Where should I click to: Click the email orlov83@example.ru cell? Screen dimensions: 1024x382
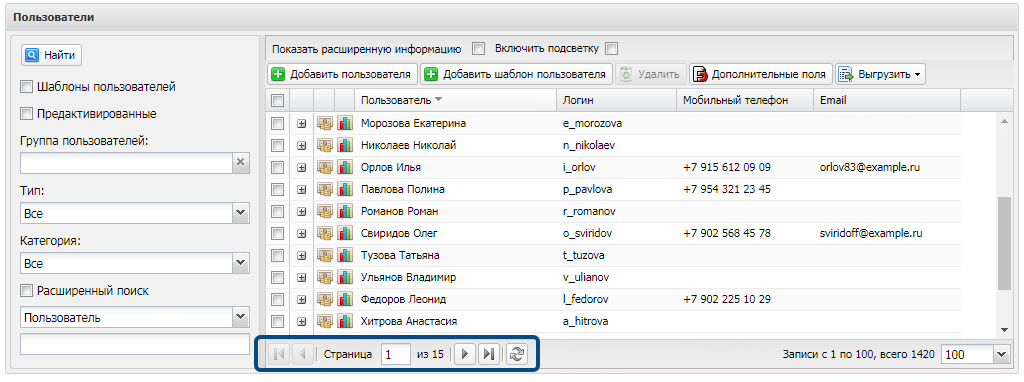(x=870, y=167)
